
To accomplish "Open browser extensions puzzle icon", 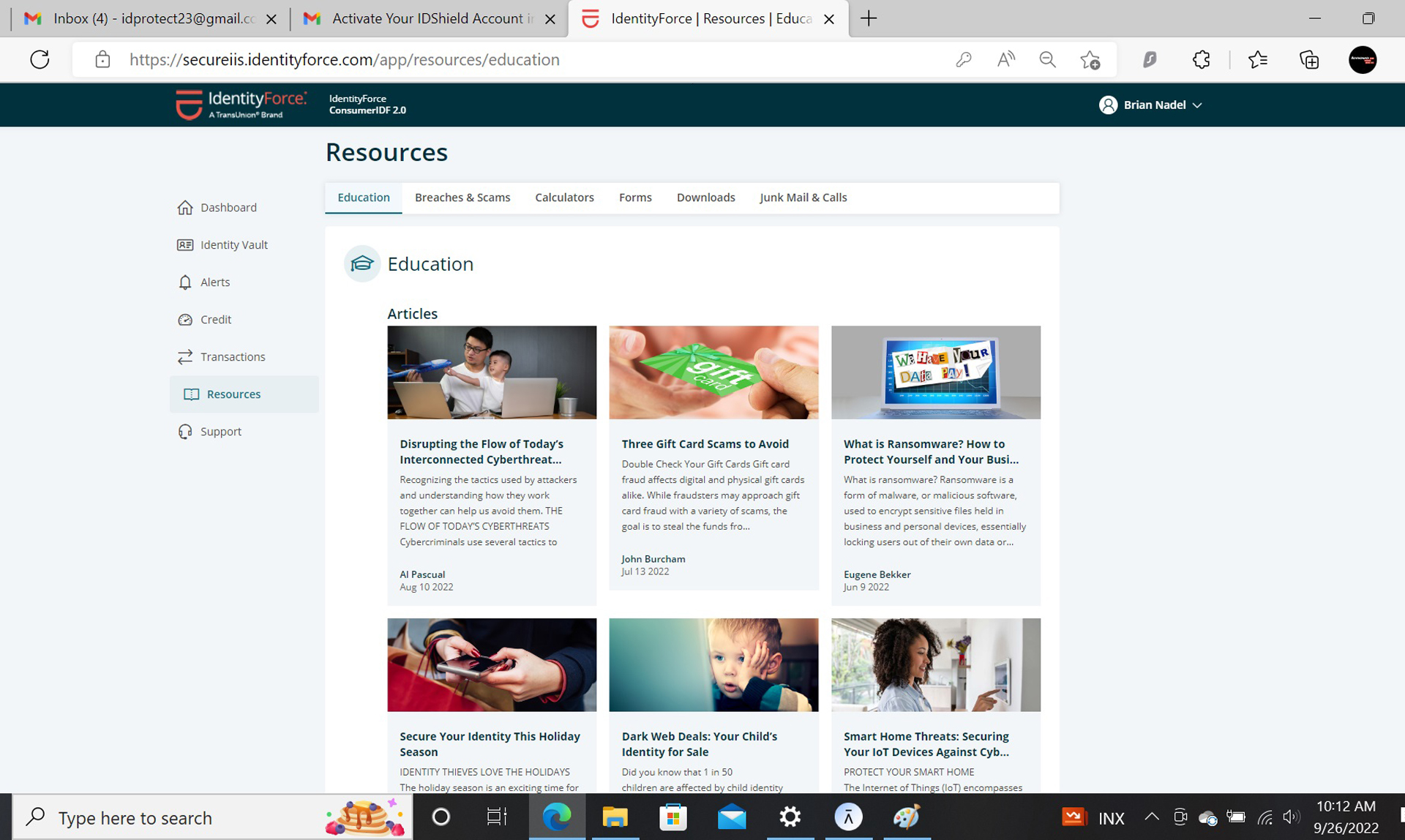I will (x=1201, y=60).
